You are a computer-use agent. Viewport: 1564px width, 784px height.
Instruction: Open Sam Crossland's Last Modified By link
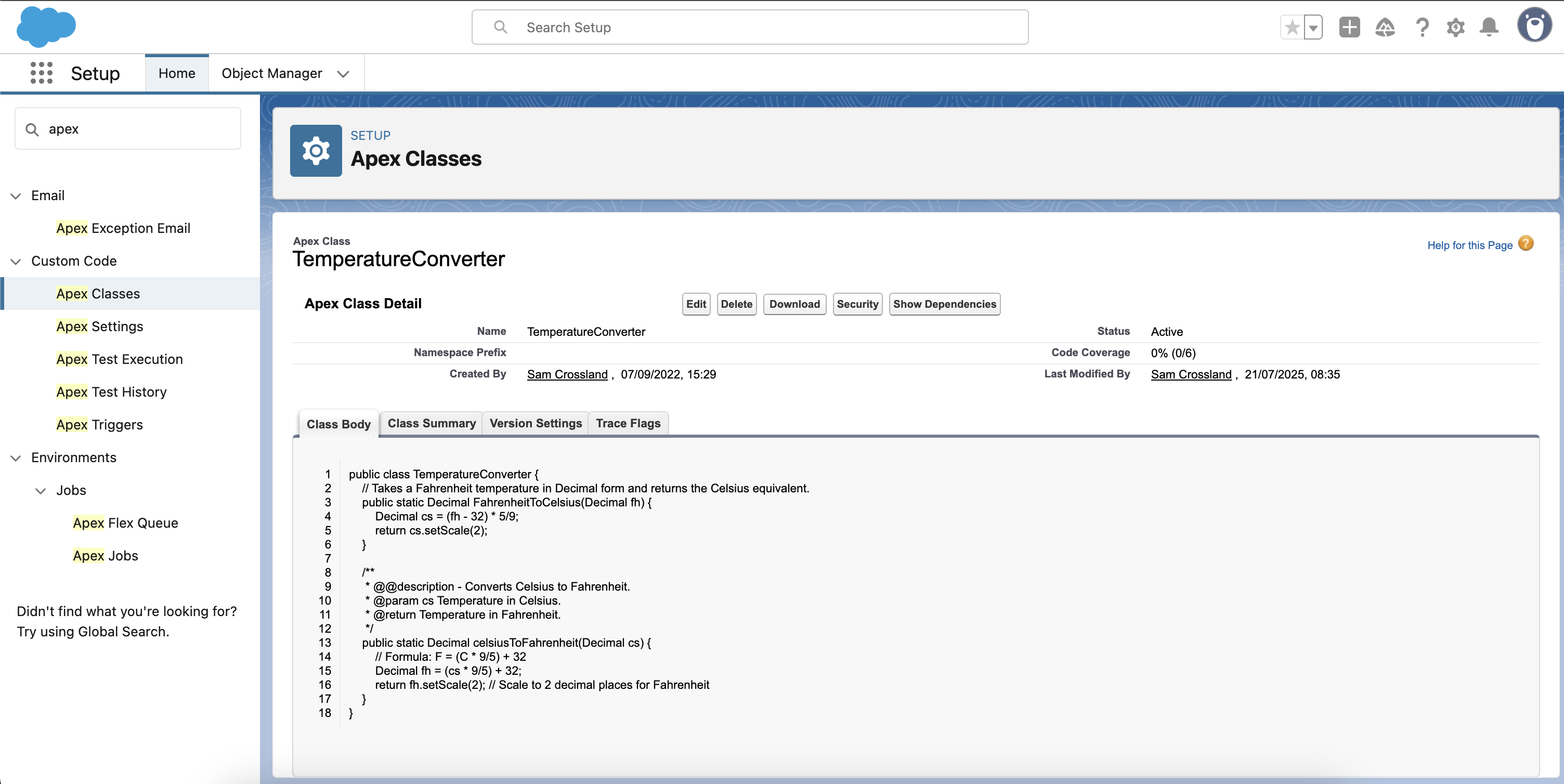point(1190,374)
